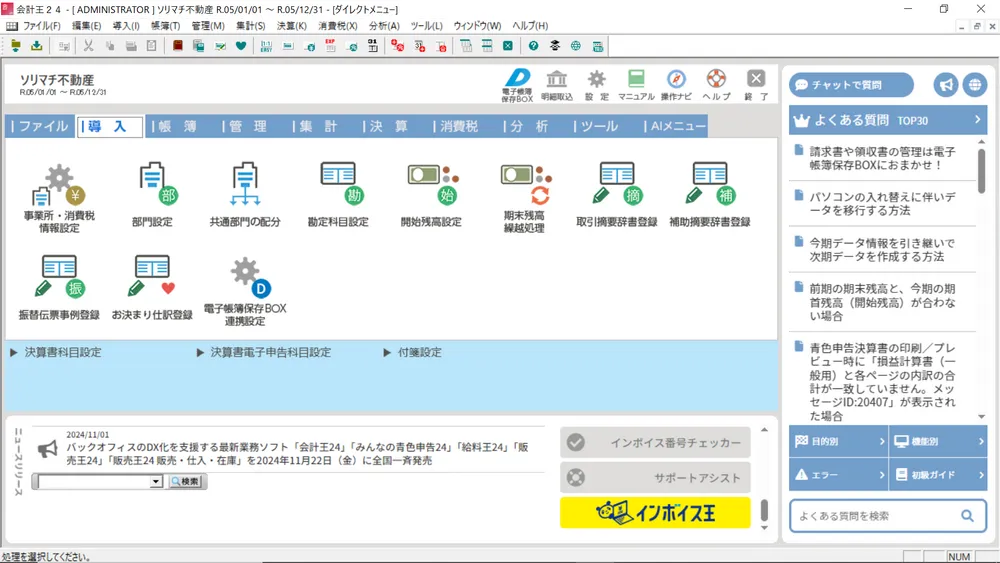Open 期末残高繰越処理 icon
The width and height of the screenshot is (1000, 563).
pyautogui.click(x=524, y=187)
